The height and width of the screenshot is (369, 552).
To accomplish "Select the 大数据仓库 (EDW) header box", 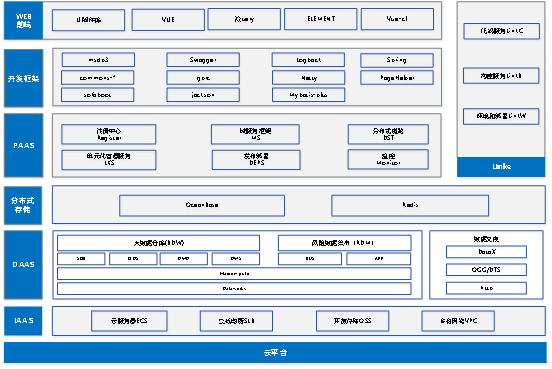I will tap(158, 243).
